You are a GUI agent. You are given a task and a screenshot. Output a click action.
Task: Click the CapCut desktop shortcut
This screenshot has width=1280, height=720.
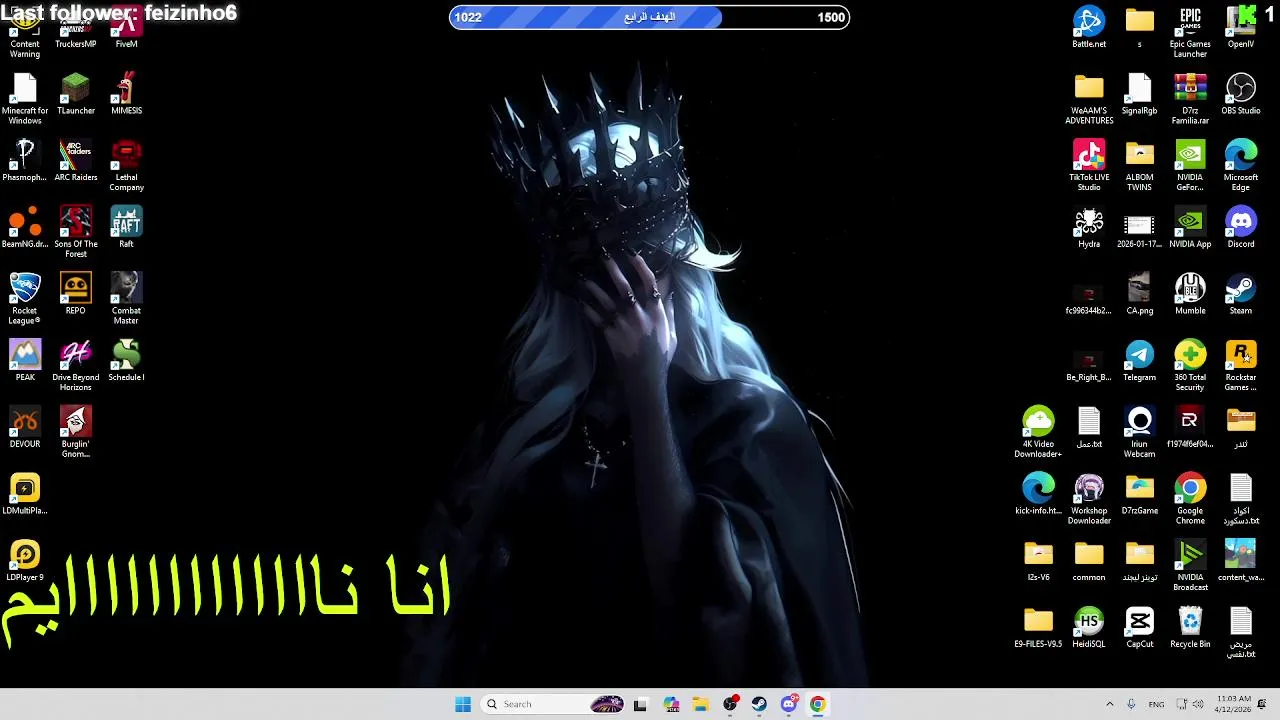(x=1140, y=627)
